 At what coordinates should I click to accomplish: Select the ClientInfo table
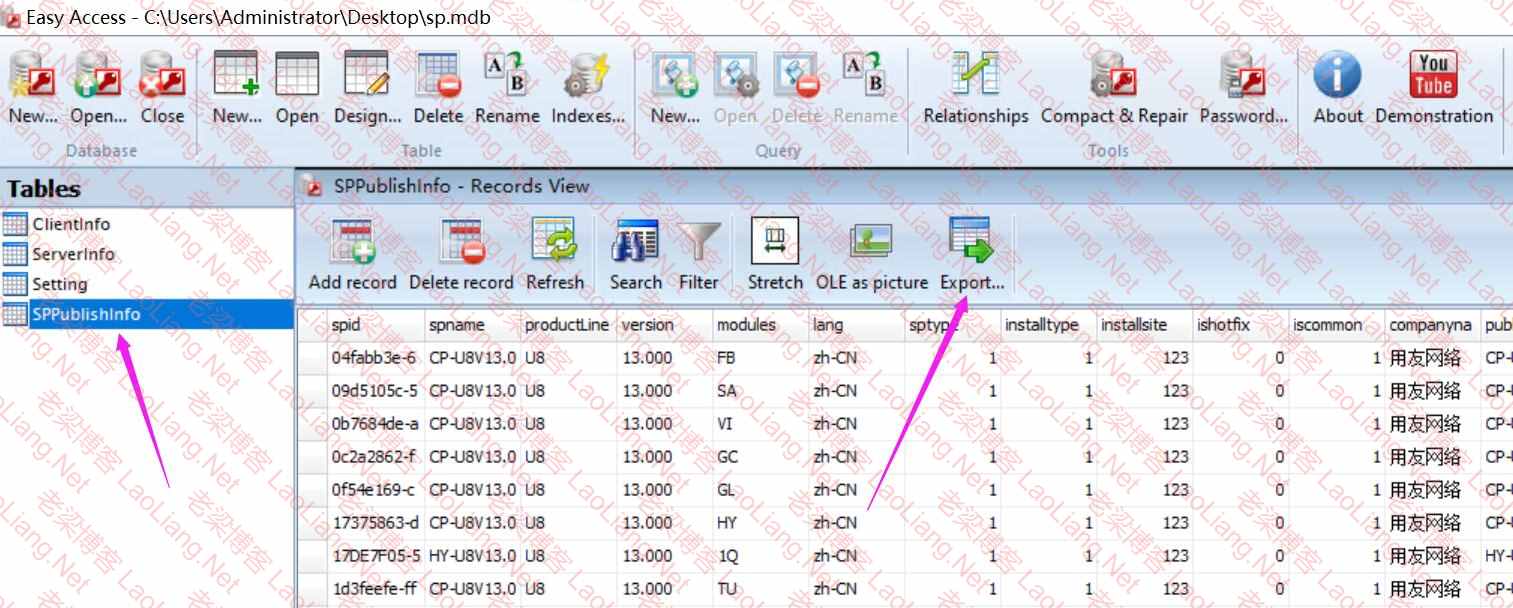click(x=71, y=224)
